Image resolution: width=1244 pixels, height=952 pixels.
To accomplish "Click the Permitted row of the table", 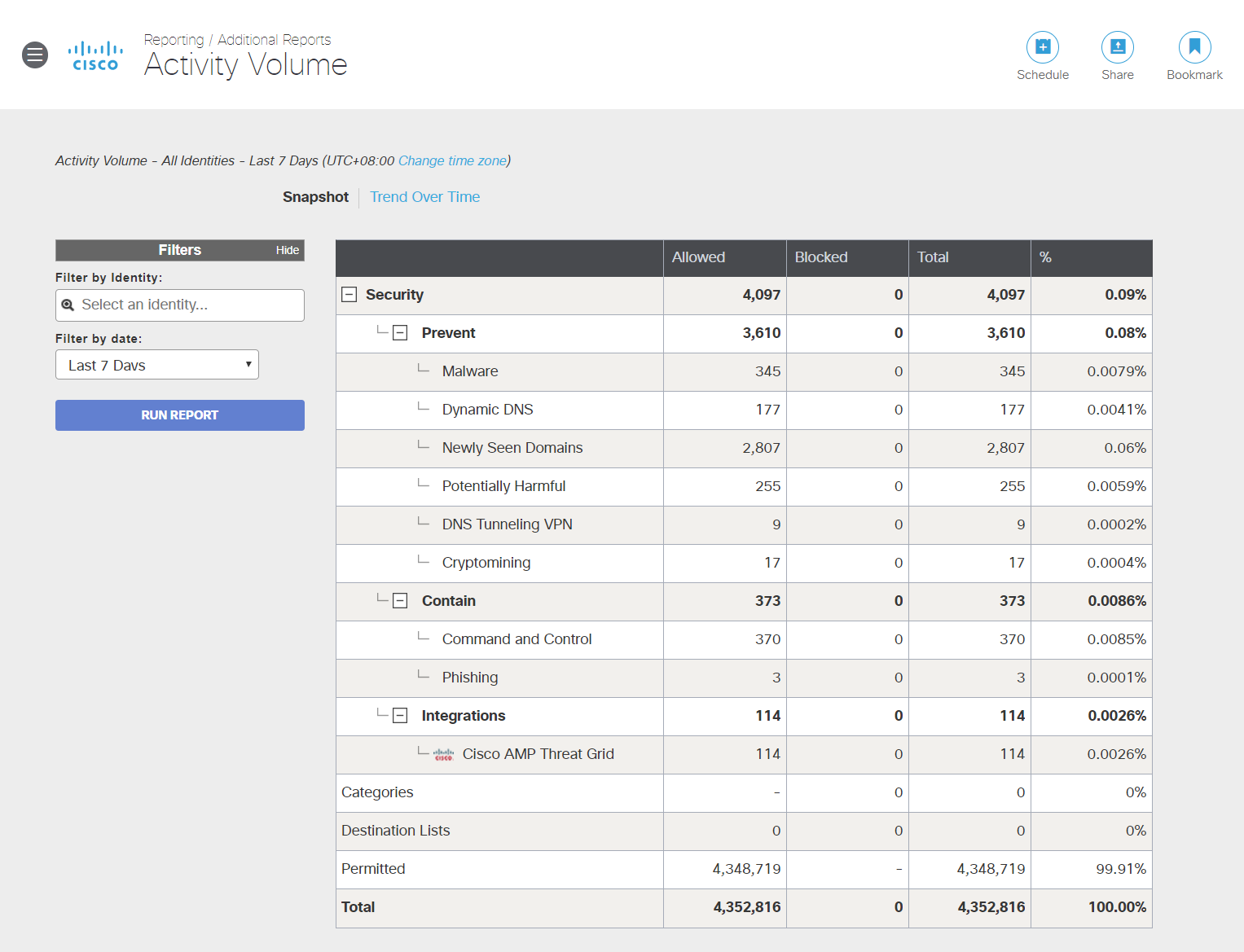I will pos(374,869).
